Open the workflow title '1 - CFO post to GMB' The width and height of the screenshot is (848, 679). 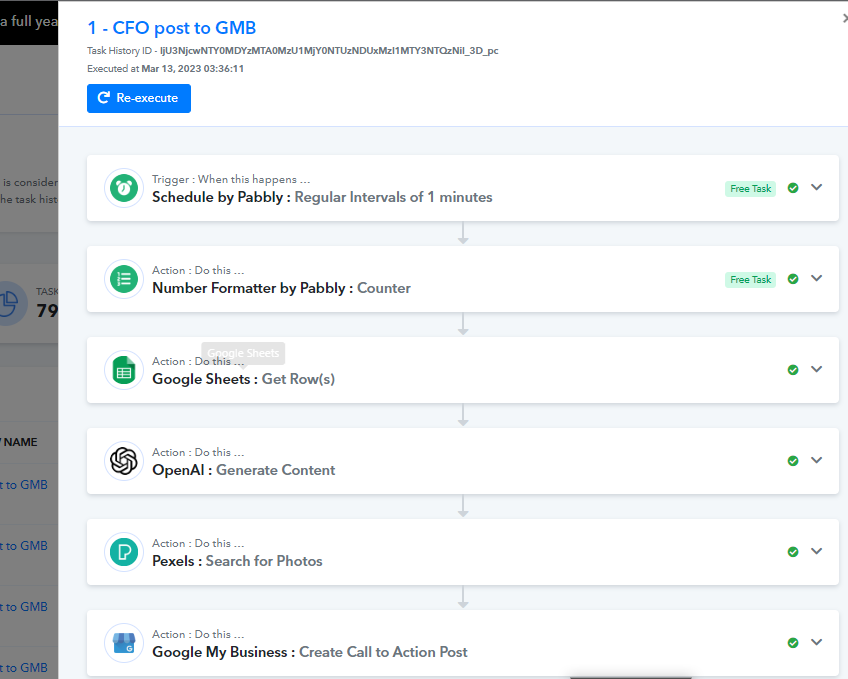171,28
